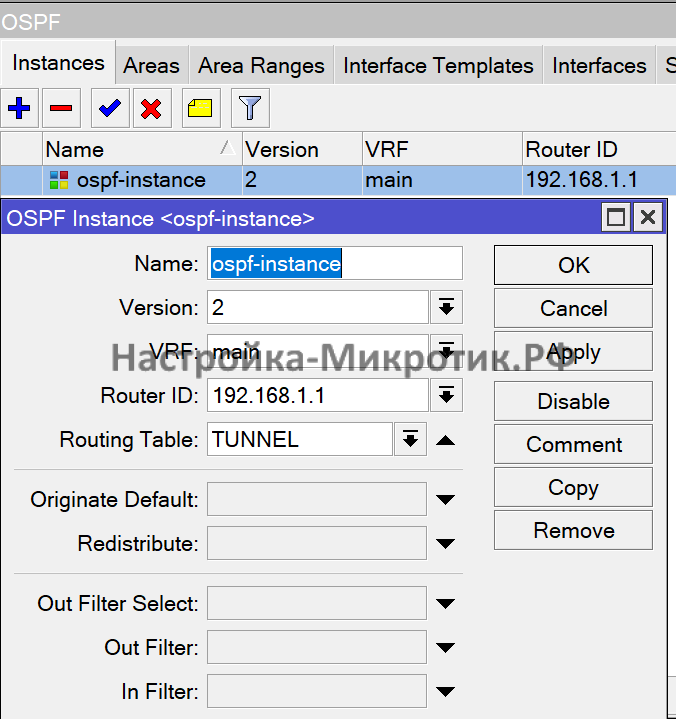Expand the Redistribute option
676x719 pixels.
(446, 545)
